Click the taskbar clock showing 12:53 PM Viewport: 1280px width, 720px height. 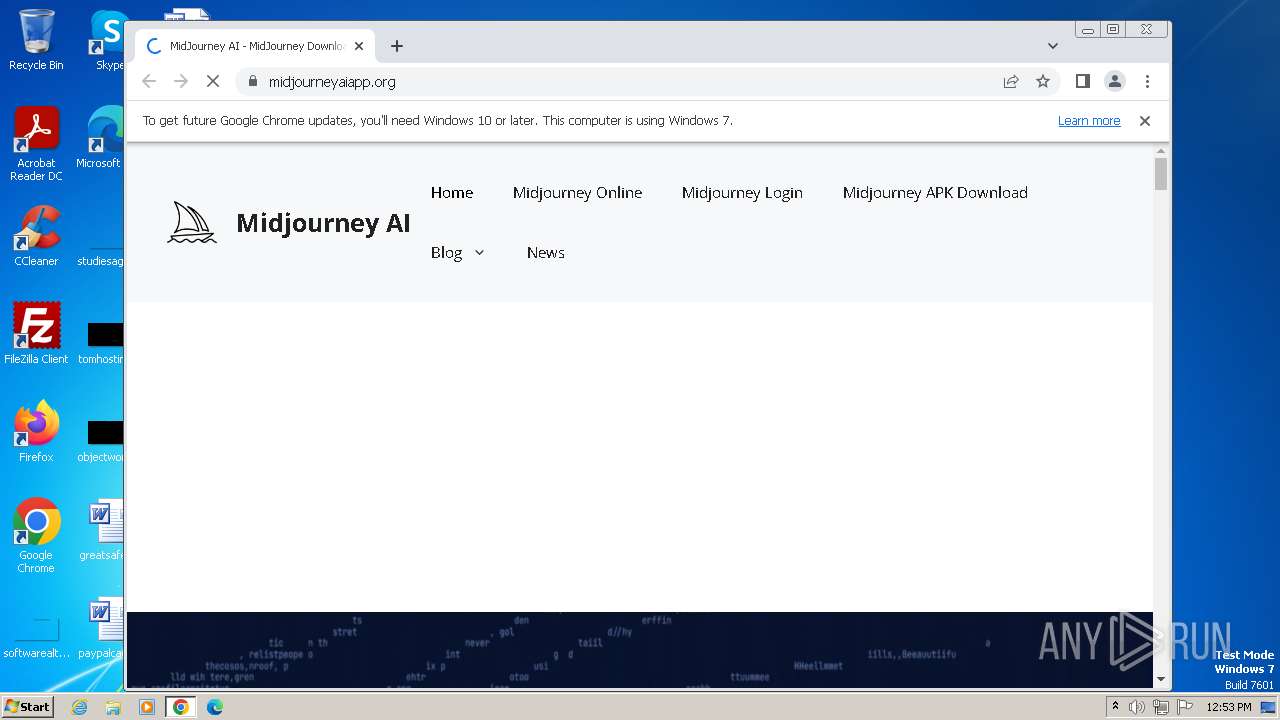1229,707
